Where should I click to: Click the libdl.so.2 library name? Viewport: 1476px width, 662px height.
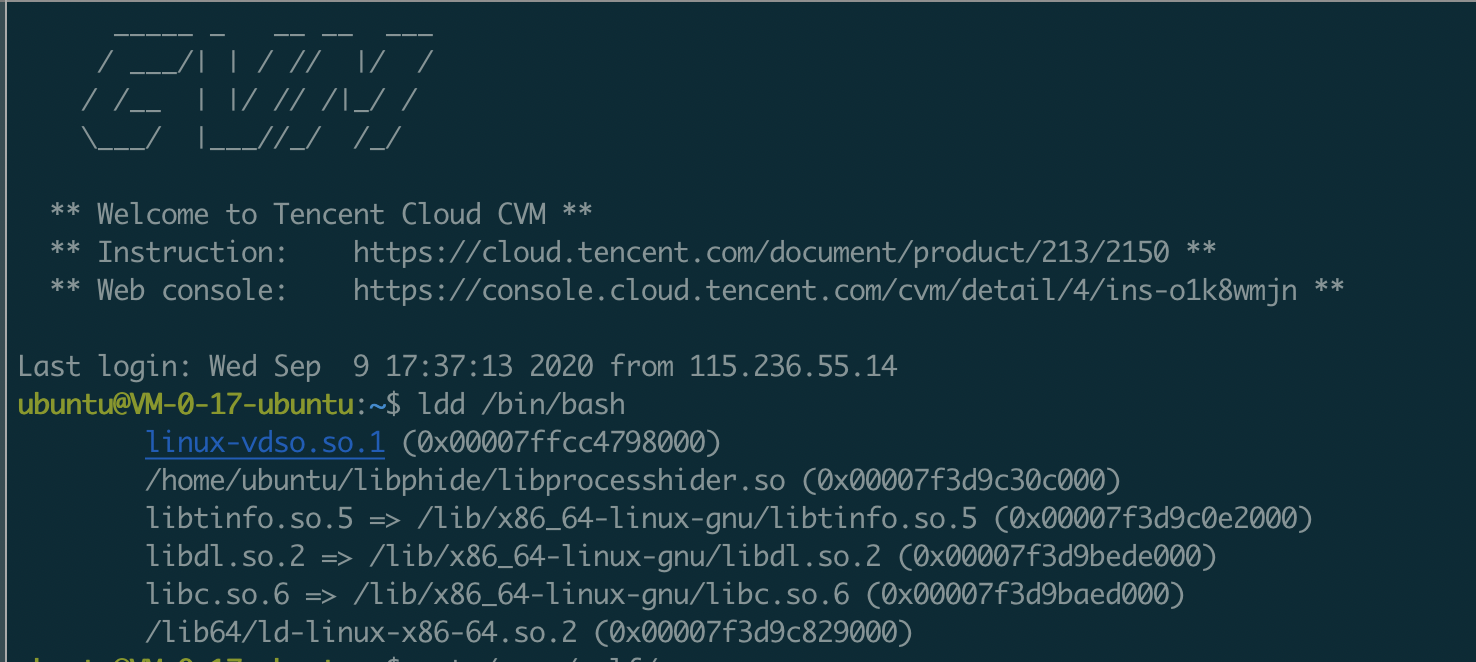point(225,556)
